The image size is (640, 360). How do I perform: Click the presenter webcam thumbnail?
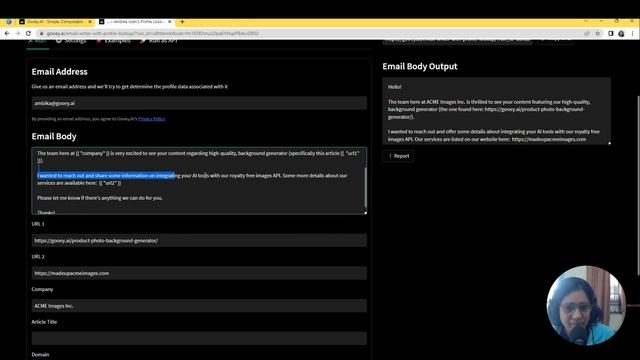(586, 305)
